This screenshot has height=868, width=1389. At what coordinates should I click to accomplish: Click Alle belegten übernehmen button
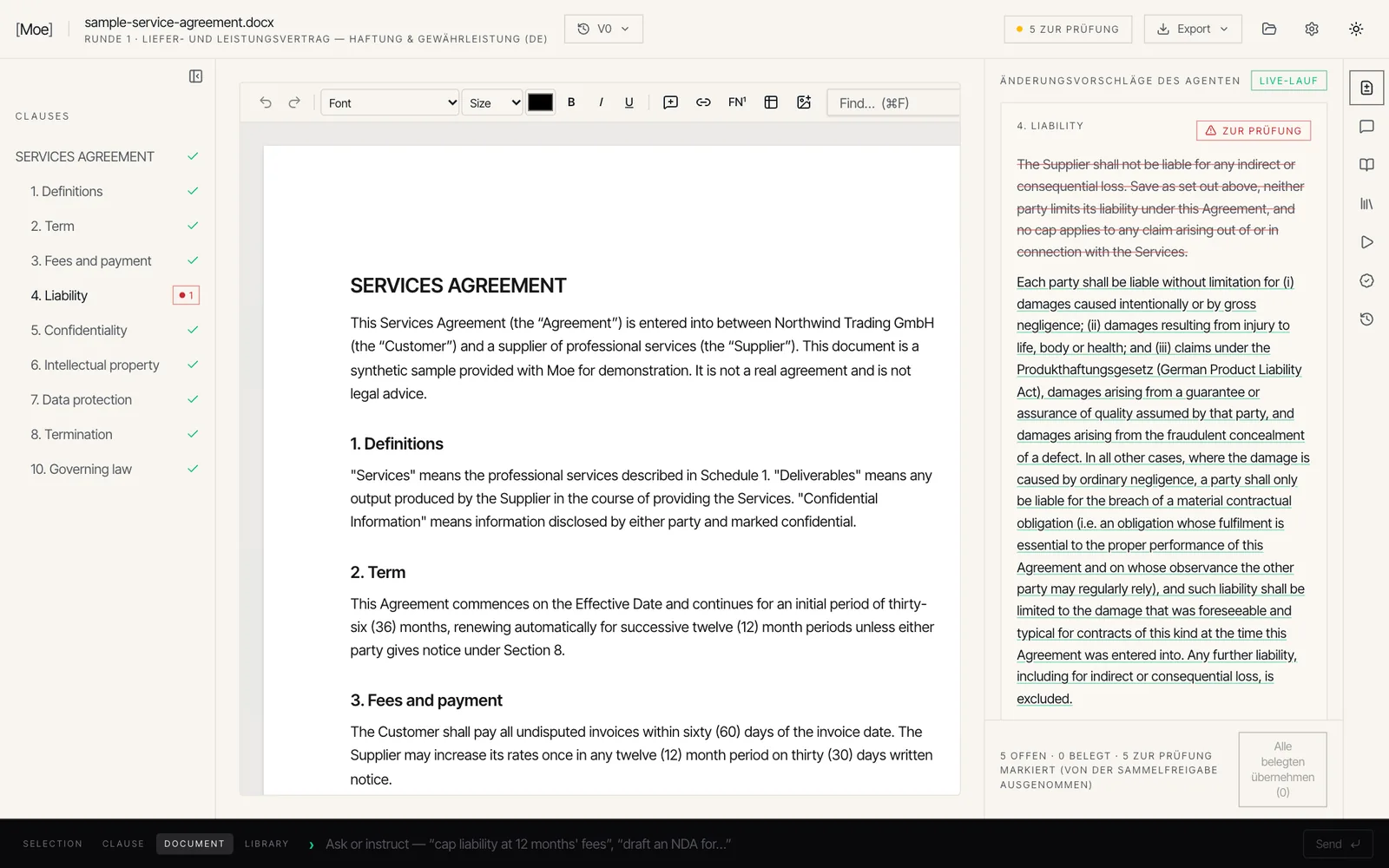pos(1282,769)
